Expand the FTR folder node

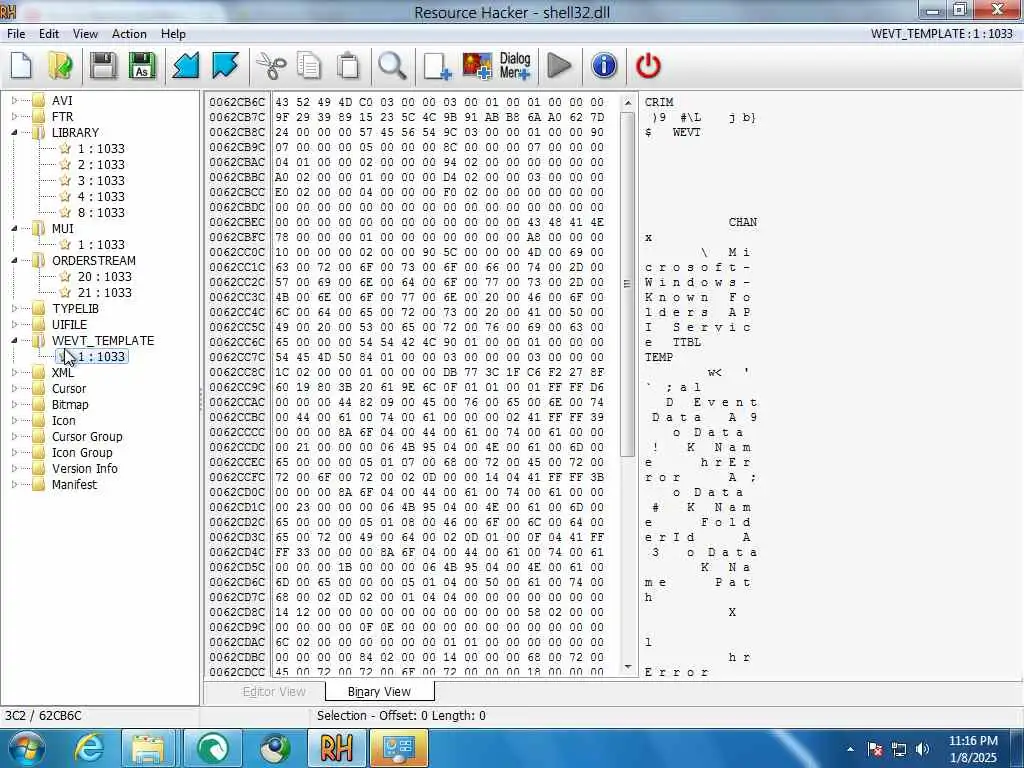click(x=14, y=116)
